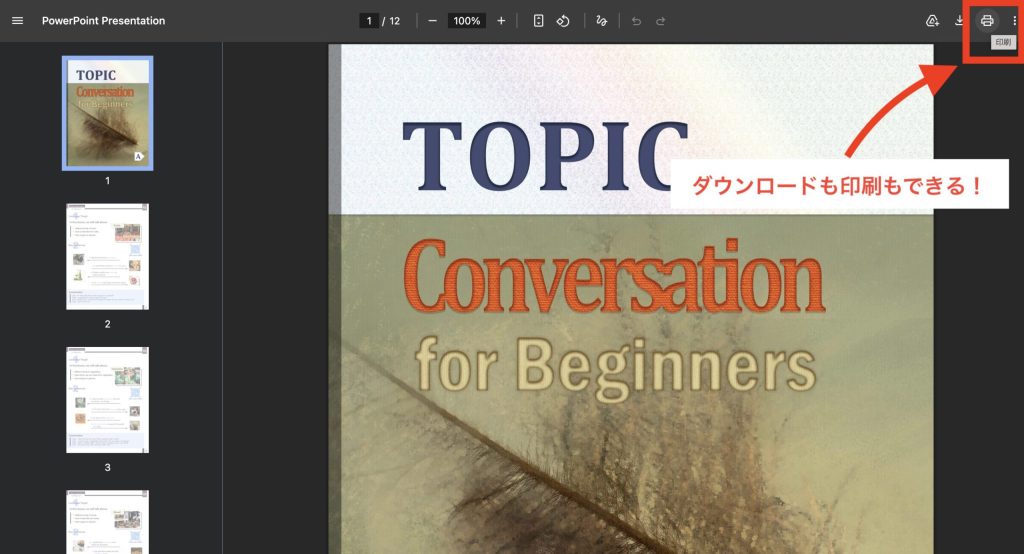The width and height of the screenshot is (1024, 554).
Task: Toggle the sidebar hamburger menu
Action: click(x=18, y=21)
